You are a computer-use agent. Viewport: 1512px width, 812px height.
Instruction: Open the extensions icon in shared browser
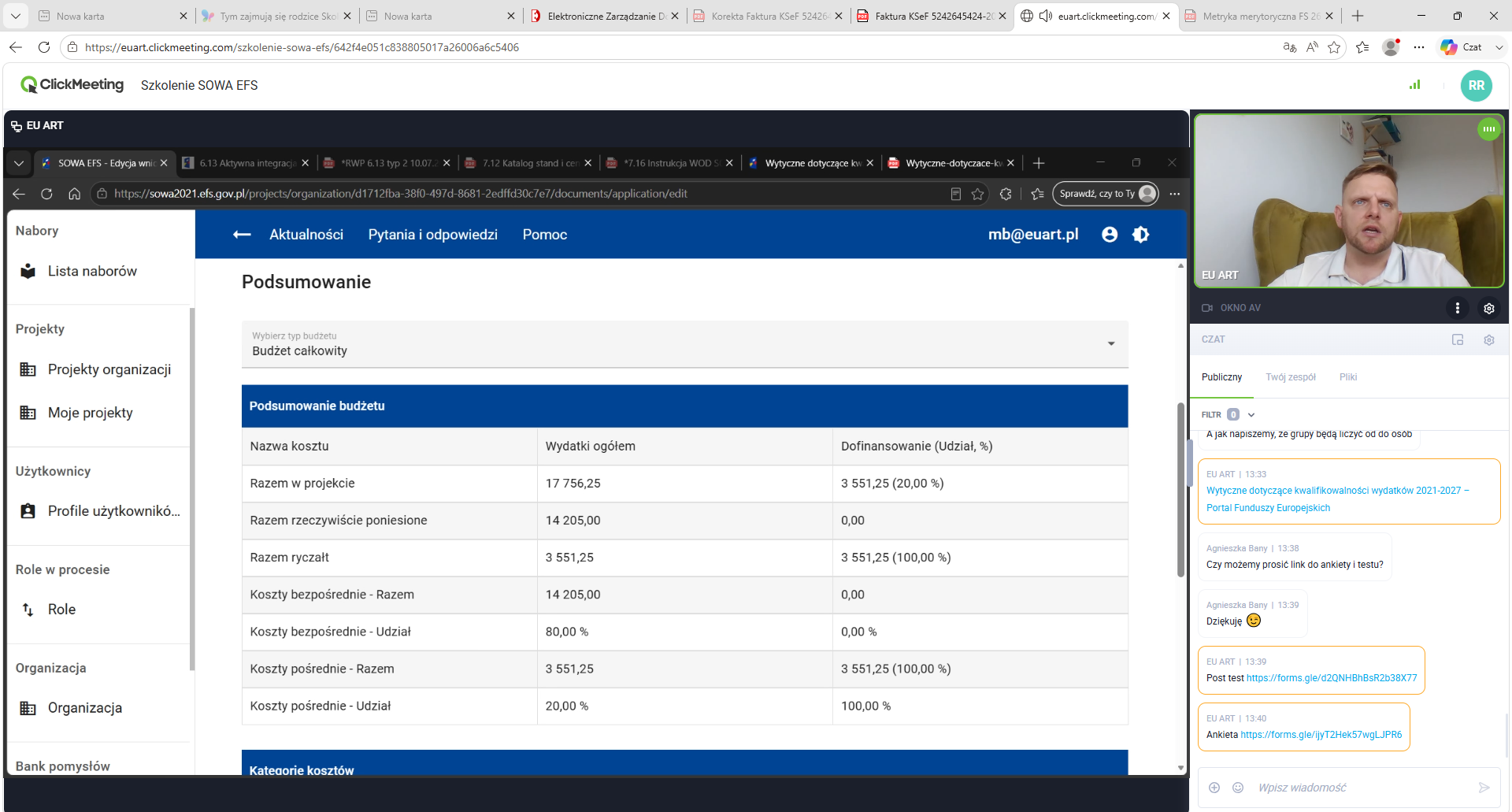point(1006,194)
